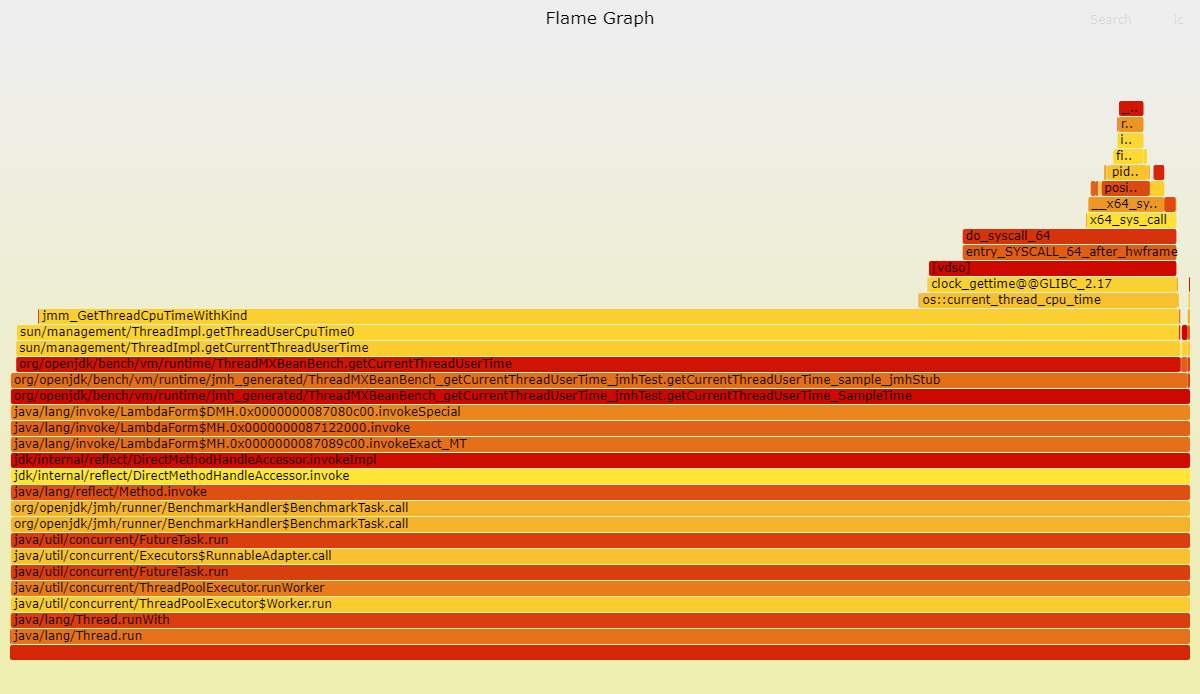Toggle icicle view with the 'ic' control
The width and height of the screenshot is (1200, 694).
click(1178, 19)
